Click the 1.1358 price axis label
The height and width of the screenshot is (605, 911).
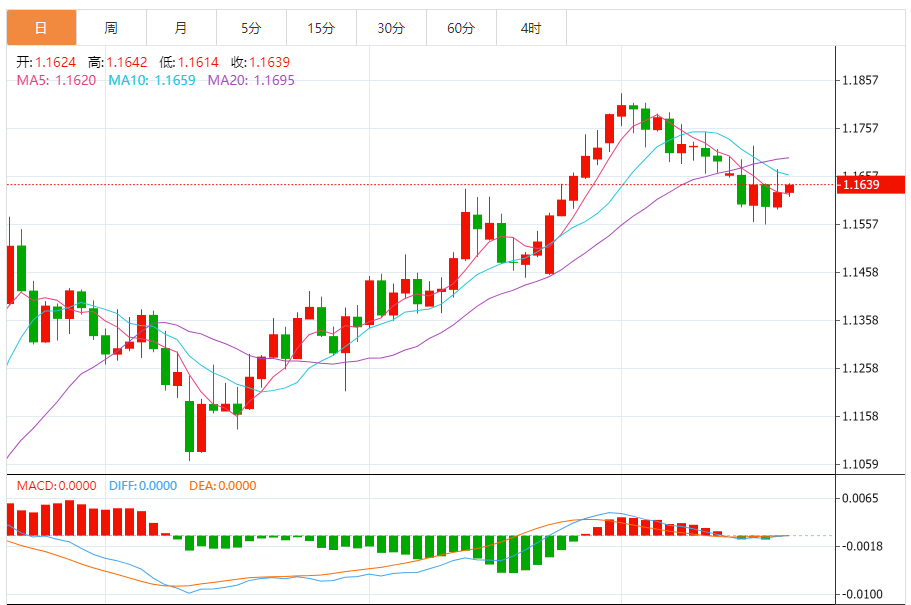pos(860,320)
